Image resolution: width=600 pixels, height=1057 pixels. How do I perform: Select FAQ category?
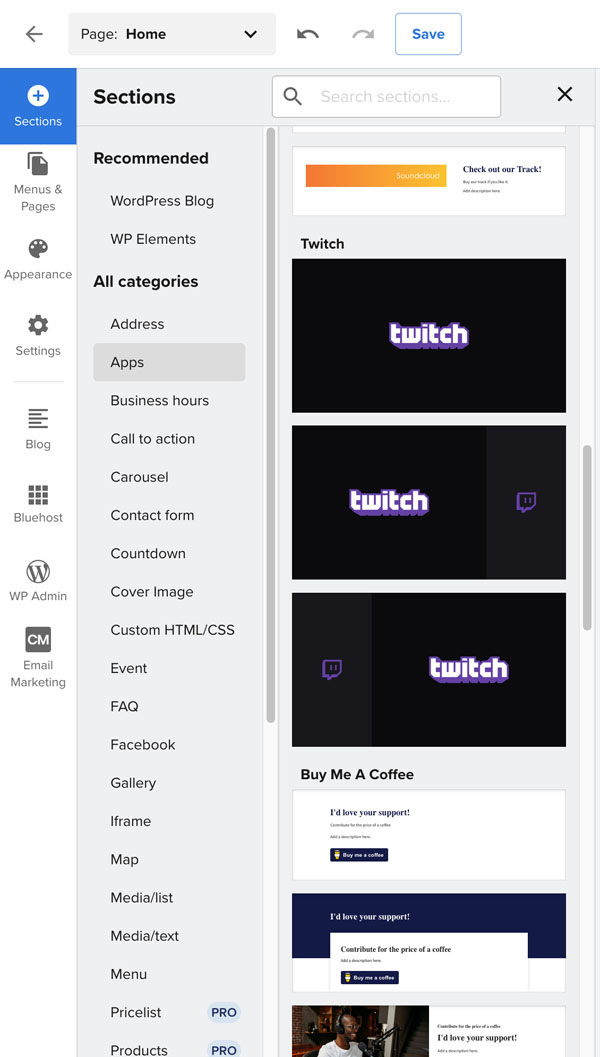pyautogui.click(x=125, y=706)
